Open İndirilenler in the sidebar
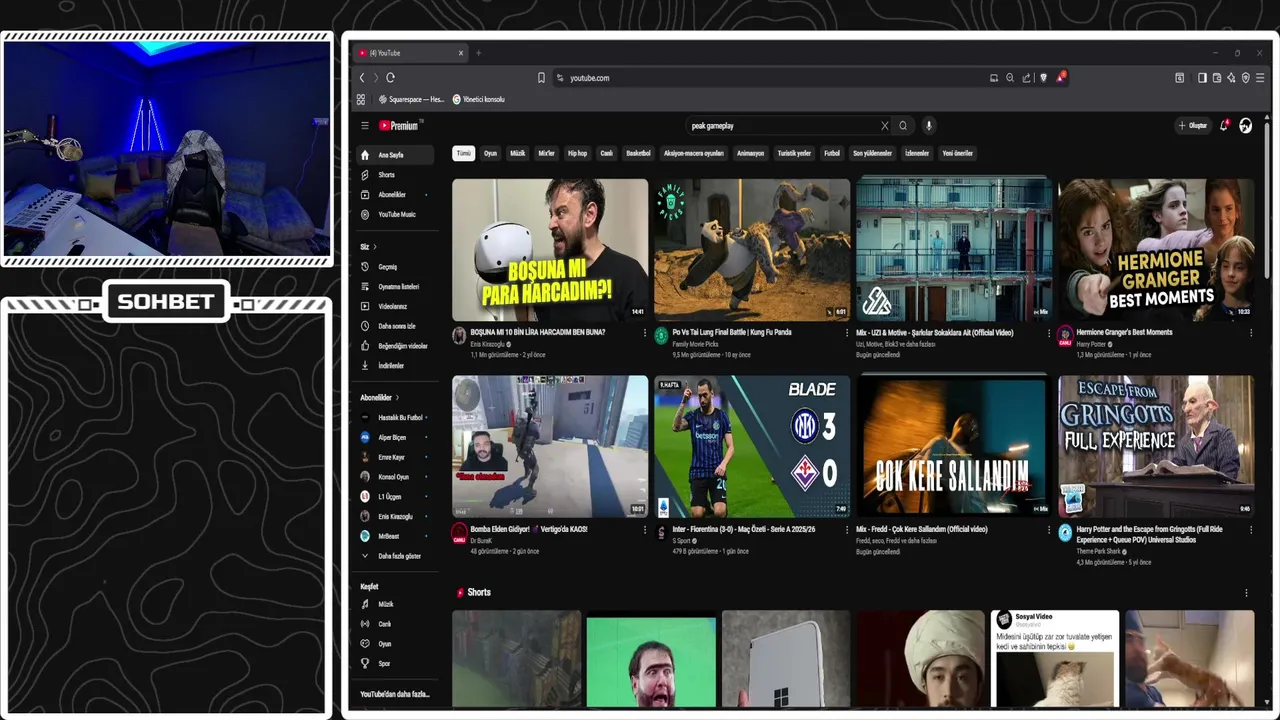1280x720 pixels. click(395, 366)
